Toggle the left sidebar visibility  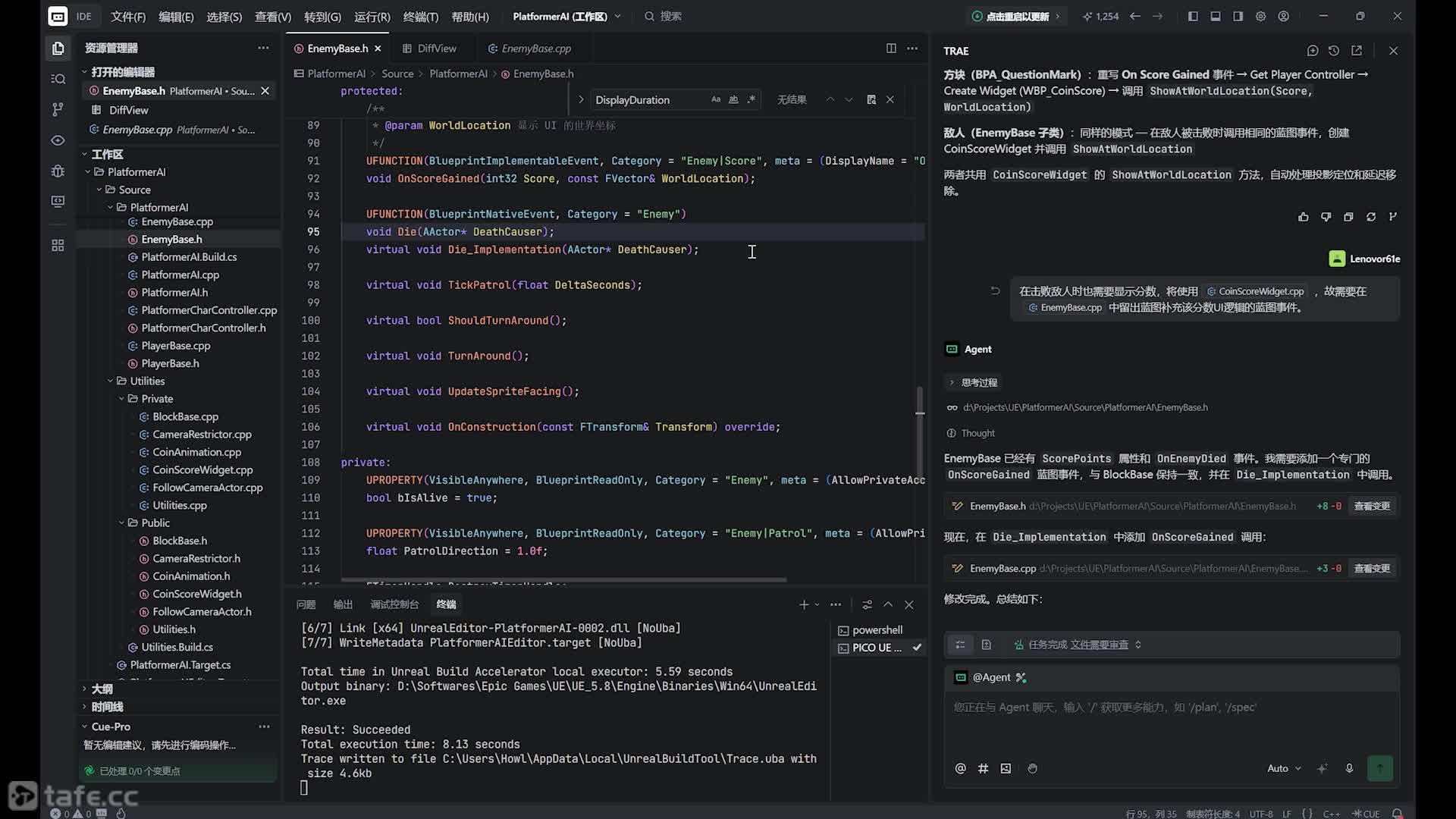point(1193,16)
